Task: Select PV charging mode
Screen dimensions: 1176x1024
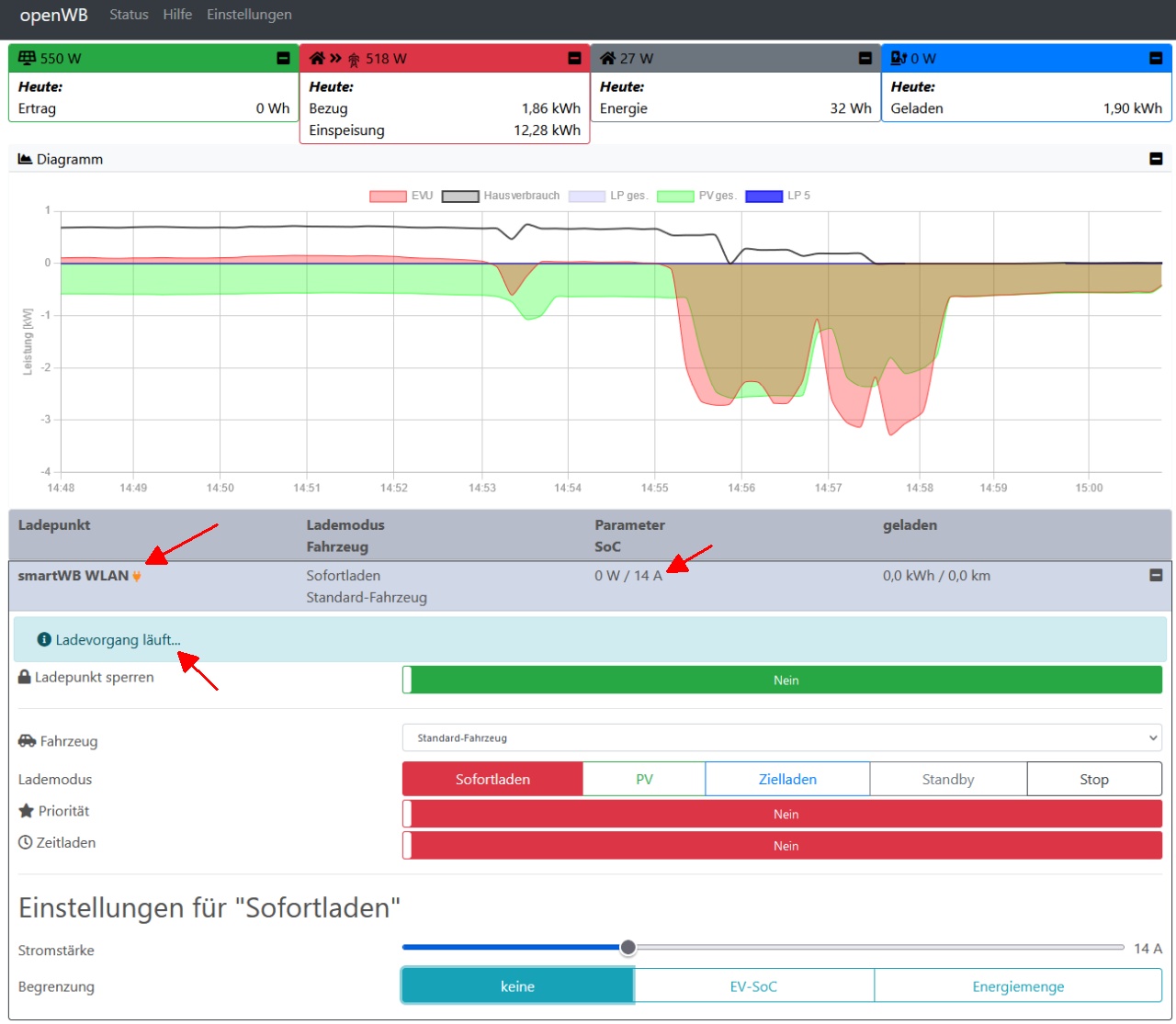Action: tap(644, 779)
